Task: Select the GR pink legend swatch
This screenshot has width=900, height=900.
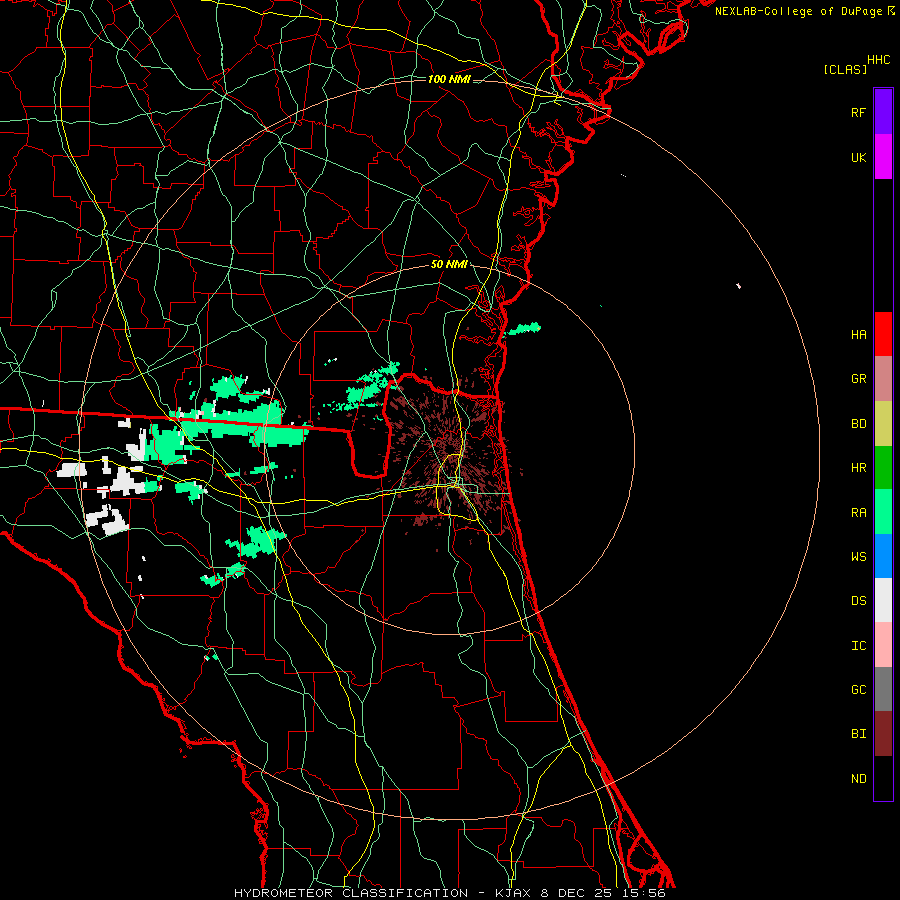Action: pyautogui.click(x=883, y=379)
